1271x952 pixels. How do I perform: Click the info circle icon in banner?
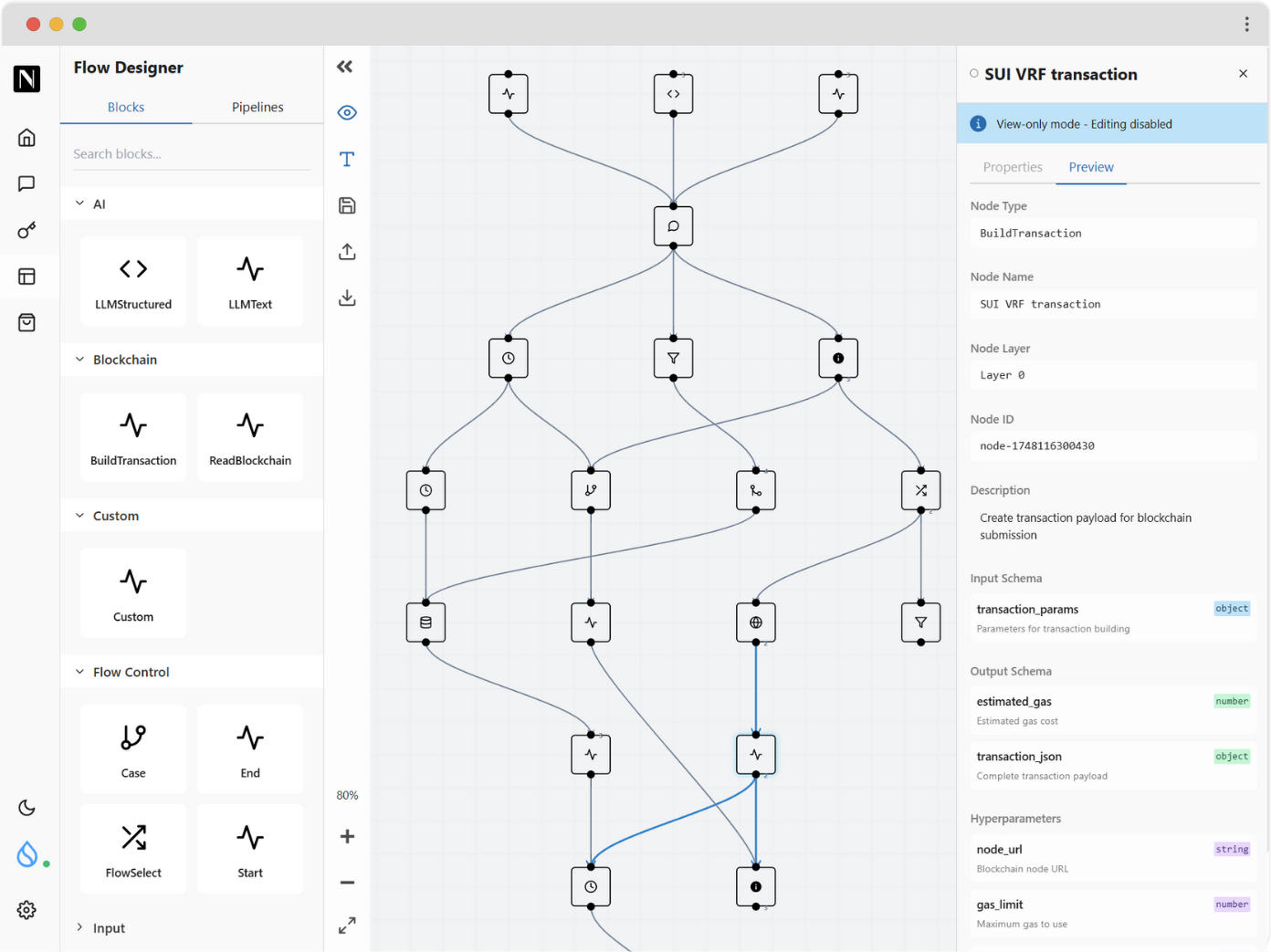[x=978, y=124]
